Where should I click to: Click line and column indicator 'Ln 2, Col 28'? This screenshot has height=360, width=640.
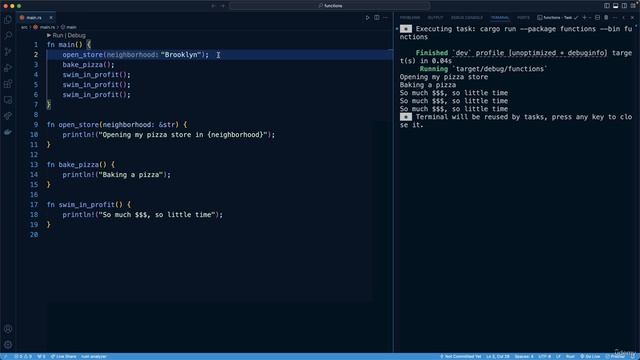(498, 356)
